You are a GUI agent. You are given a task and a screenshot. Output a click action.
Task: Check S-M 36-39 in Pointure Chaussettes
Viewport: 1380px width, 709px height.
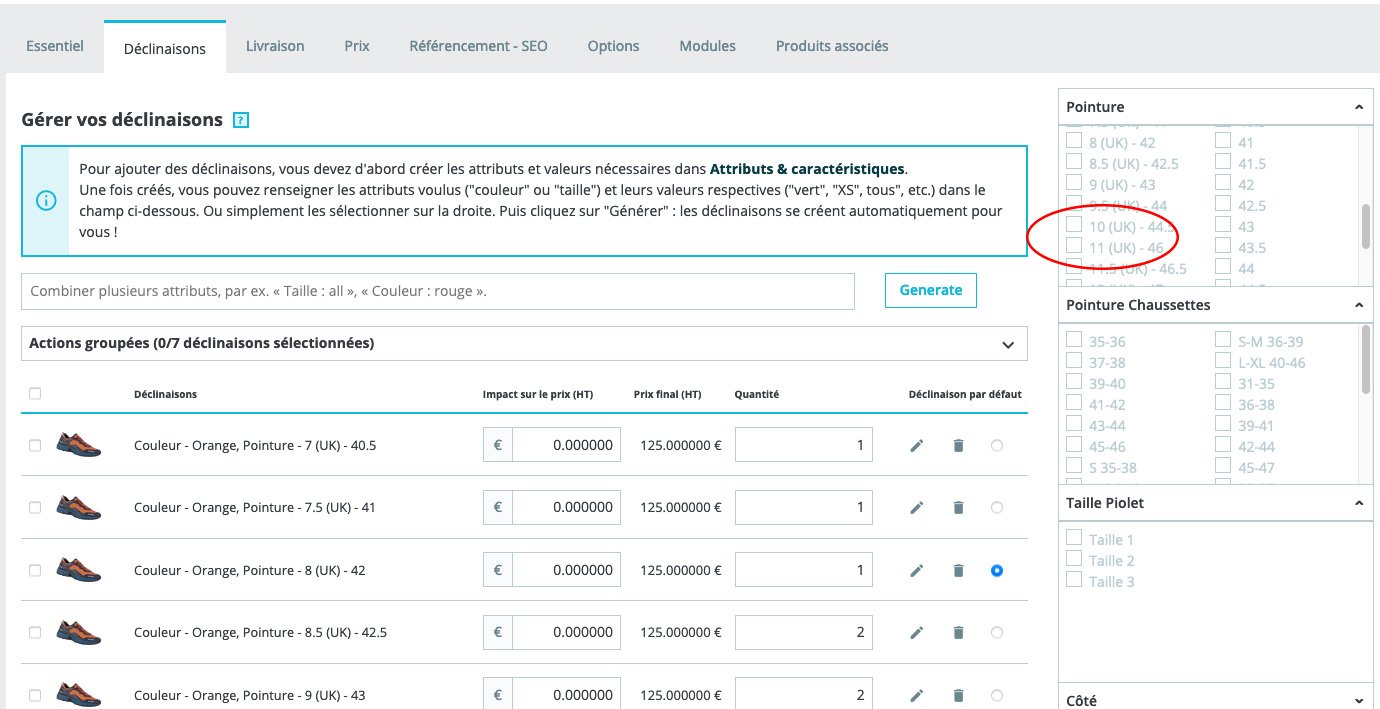pos(1223,340)
